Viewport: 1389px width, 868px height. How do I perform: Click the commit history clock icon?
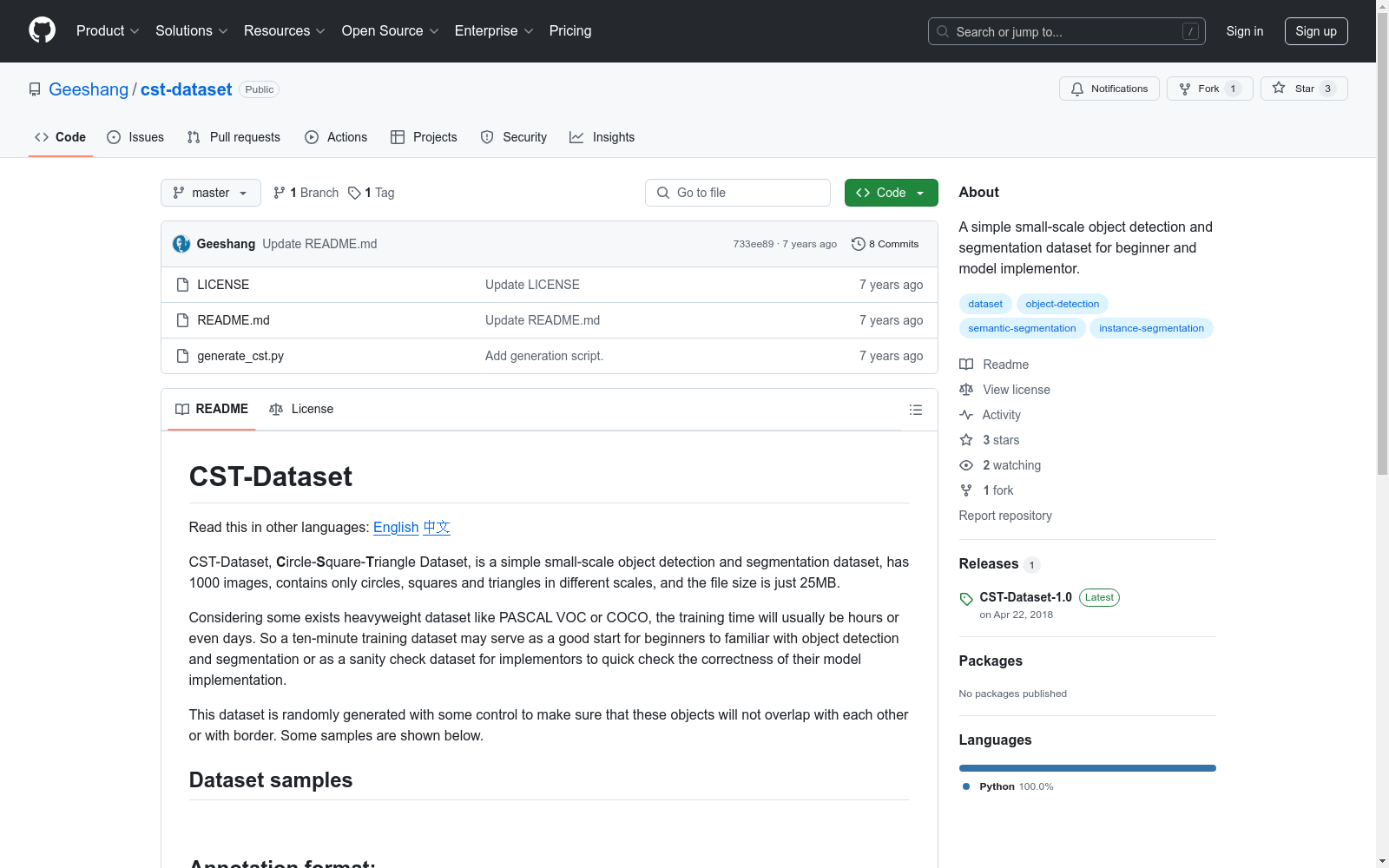click(x=859, y=244)
